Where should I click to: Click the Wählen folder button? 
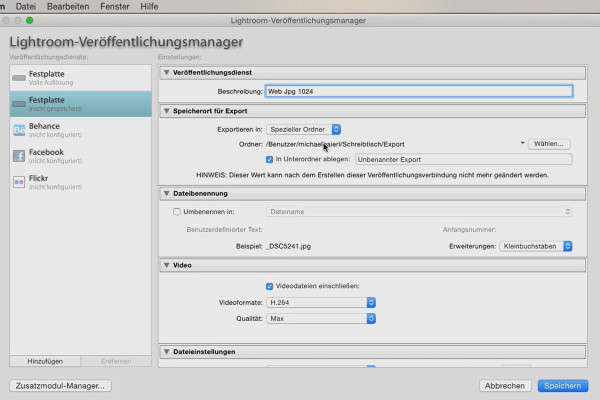(549, 144)
